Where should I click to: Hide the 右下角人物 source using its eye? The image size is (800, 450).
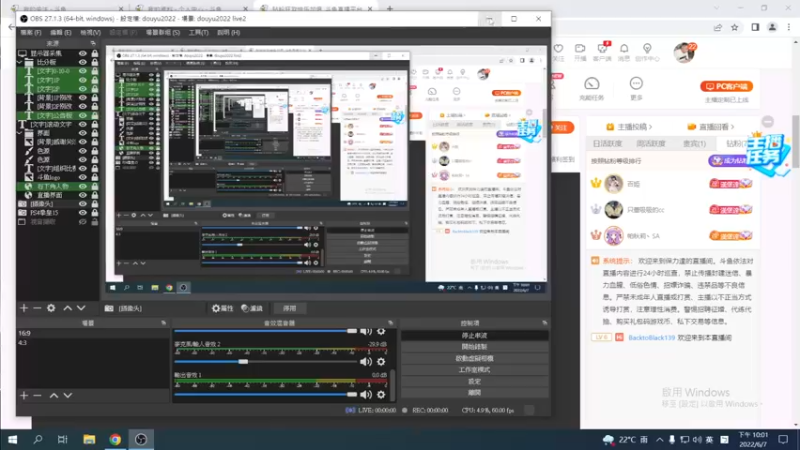83,186
